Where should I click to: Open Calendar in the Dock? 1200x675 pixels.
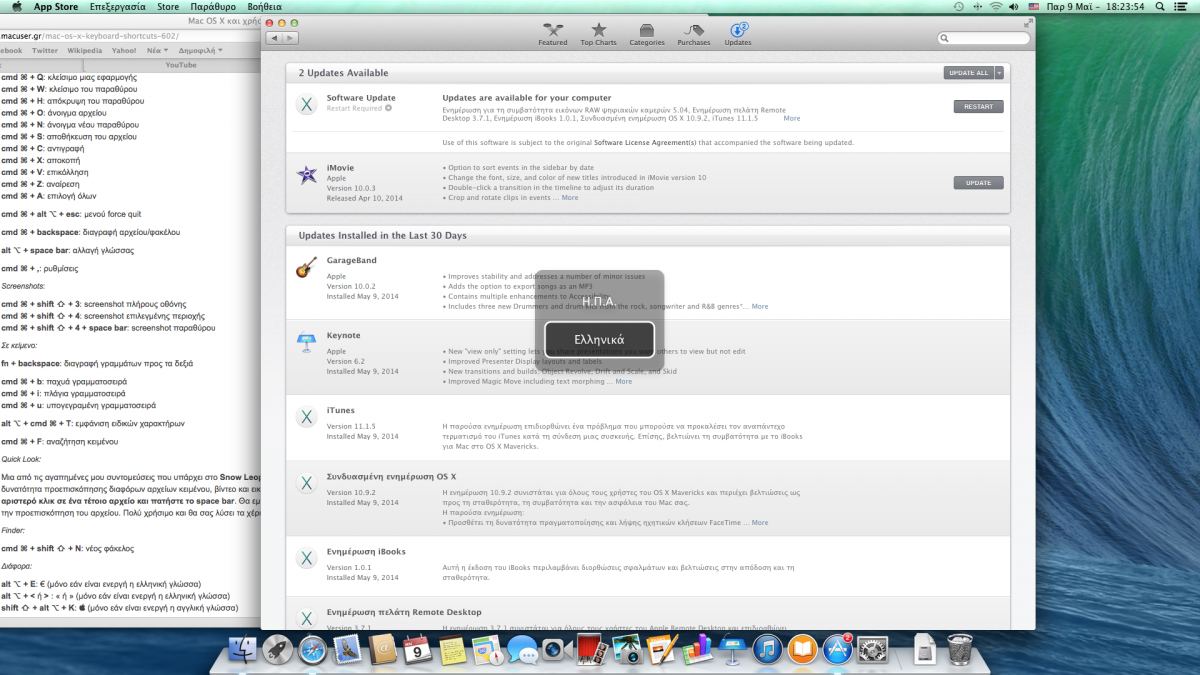[417, 651]
